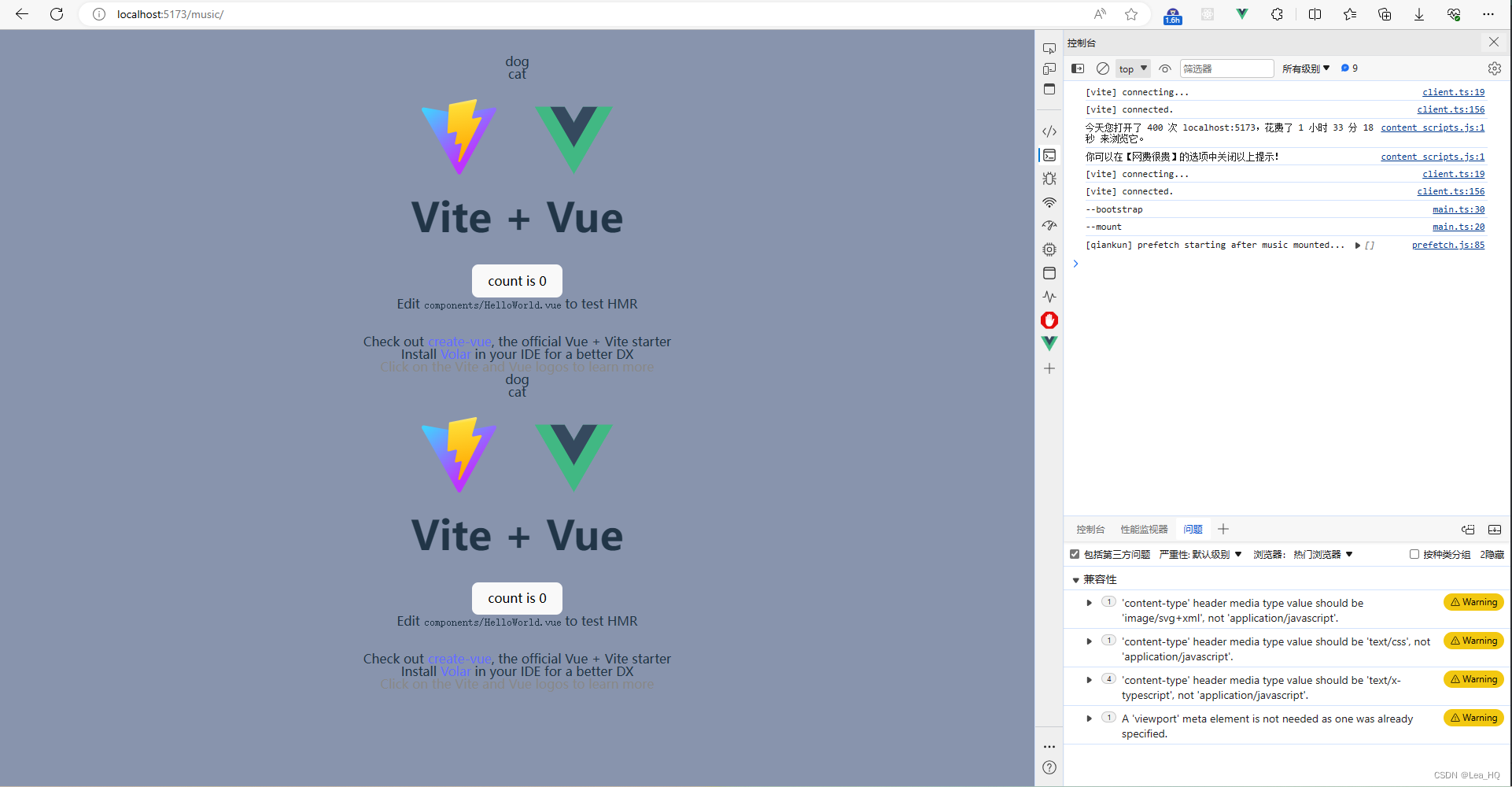The height and width of the screenshot is (787, 1512).
Task: Toggle the DevTools quick view drawer
Action: 1495,530
